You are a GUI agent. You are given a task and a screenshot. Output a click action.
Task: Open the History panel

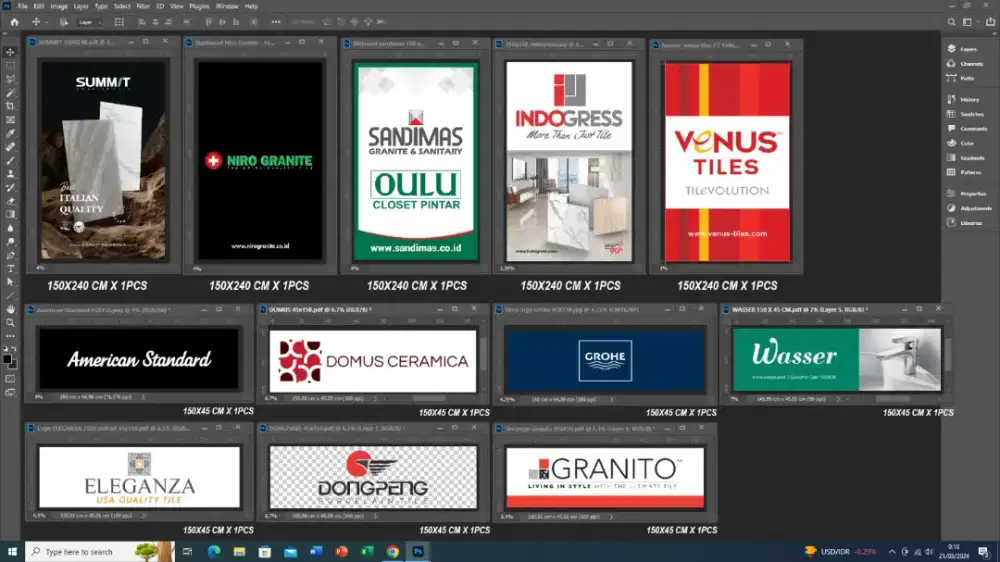click(x=964, y=100)
